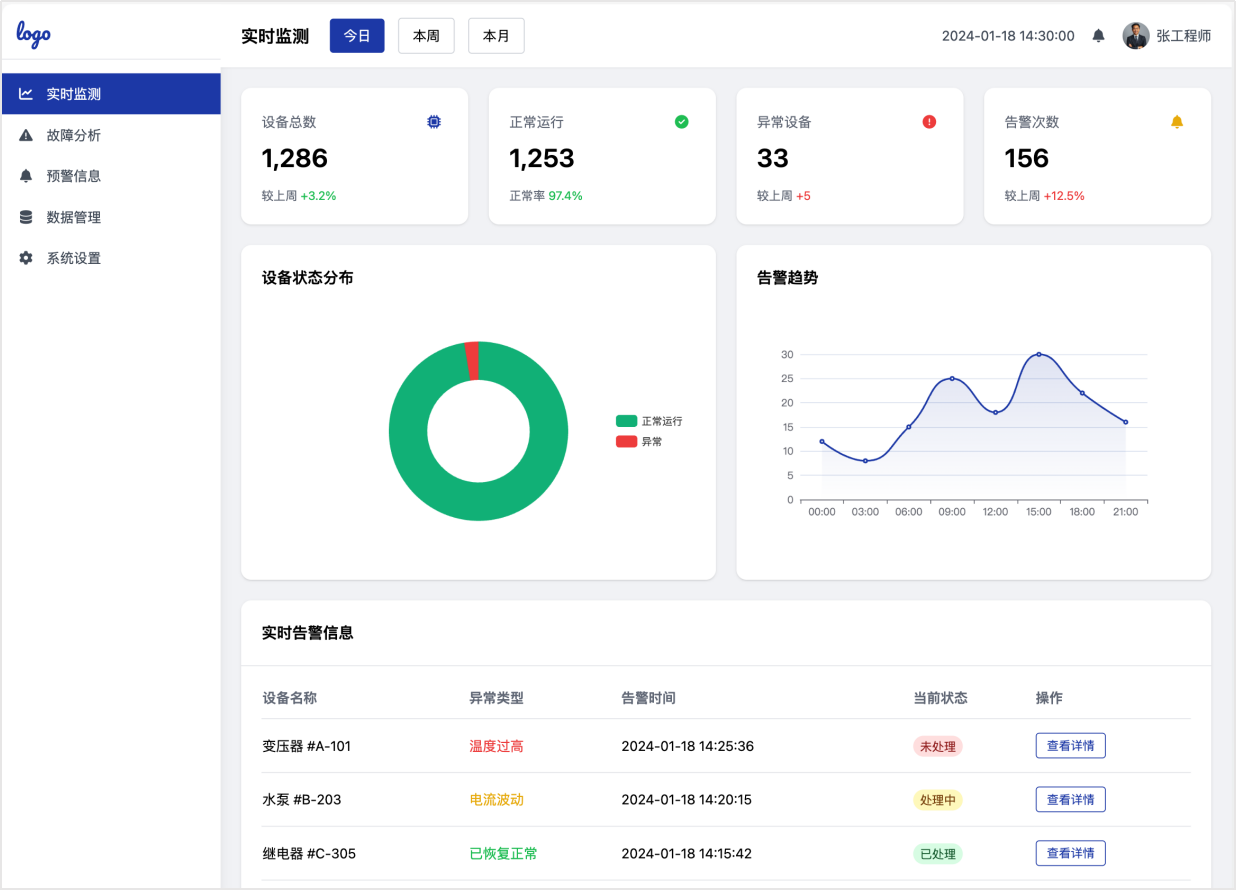Click the alarm time 2024-01-18 14:25:36
Viewport: 1237px width, 891px height.
click(x=688, y=747)
